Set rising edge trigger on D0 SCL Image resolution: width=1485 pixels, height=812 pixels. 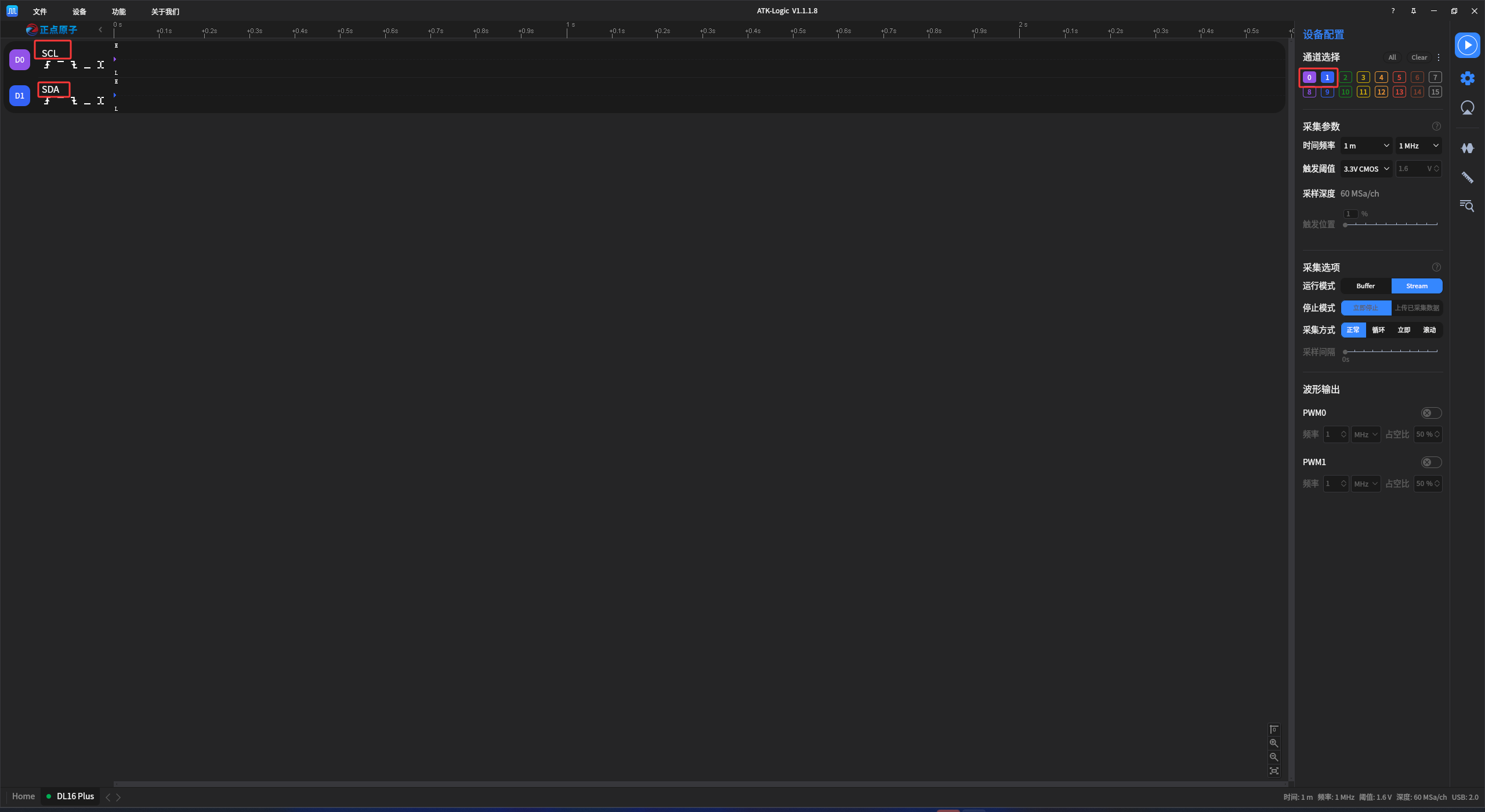click(x=47, y=65)
